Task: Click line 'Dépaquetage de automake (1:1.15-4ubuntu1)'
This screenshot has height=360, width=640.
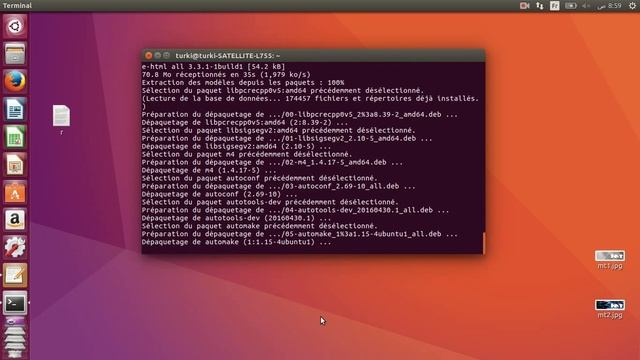Action: pos(236,242)
